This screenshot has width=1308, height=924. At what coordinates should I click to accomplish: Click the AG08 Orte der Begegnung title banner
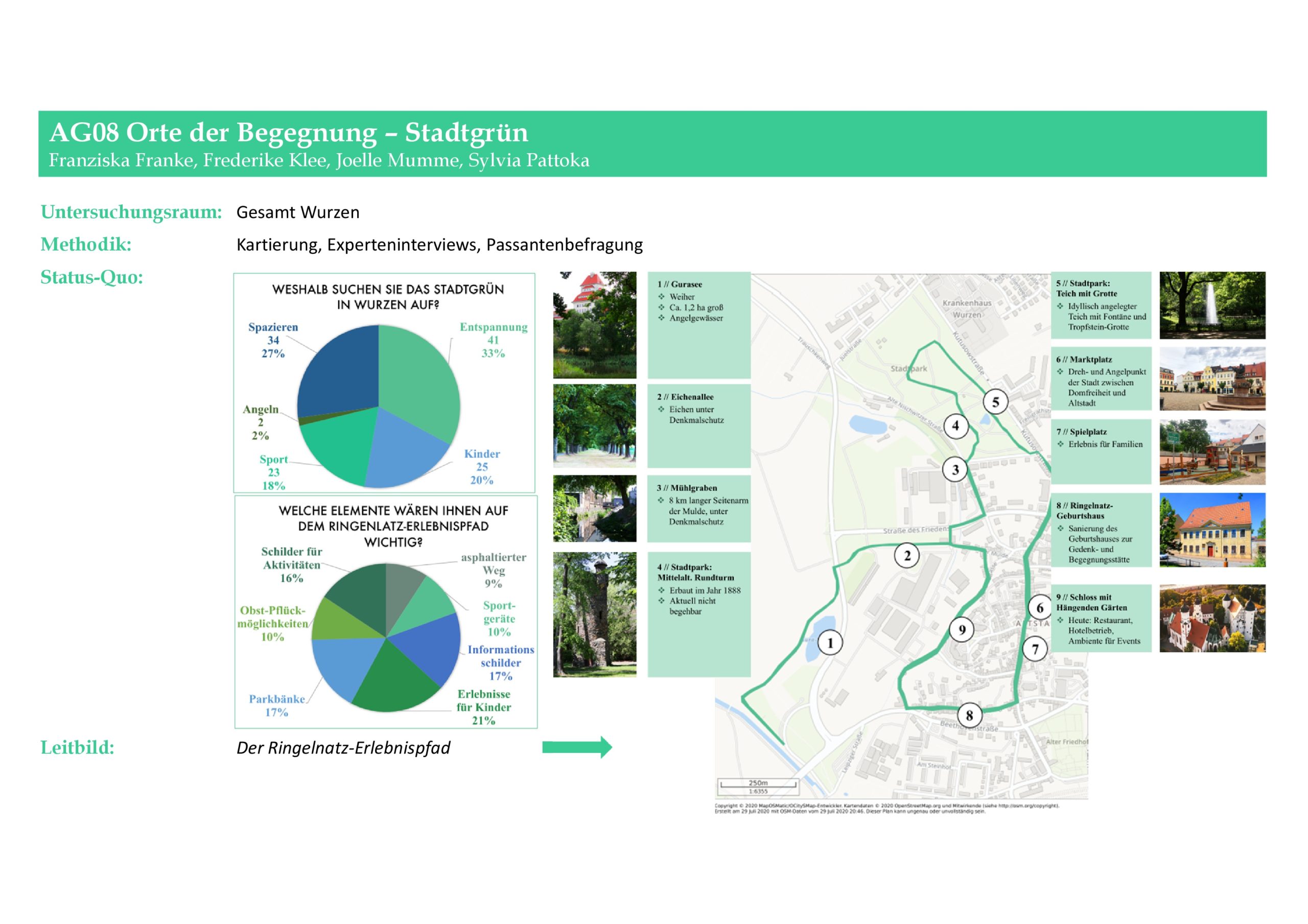652,144
